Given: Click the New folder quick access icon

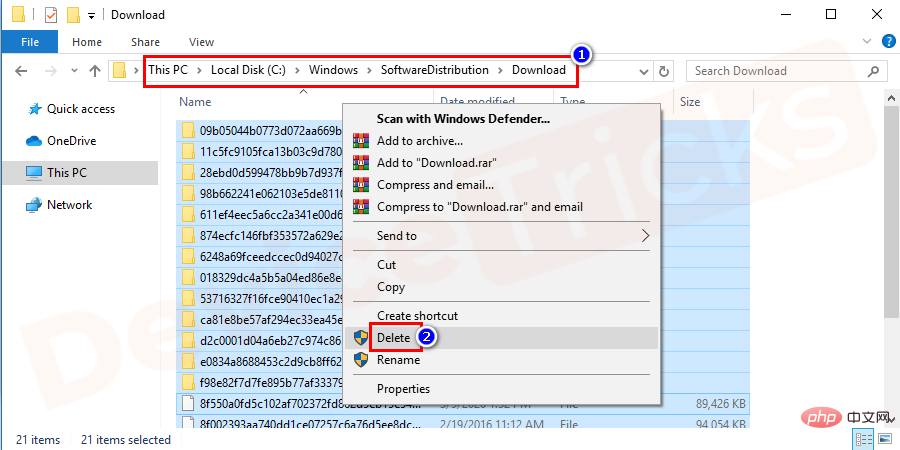Looking at the screenshot, I should pos(73,15).
